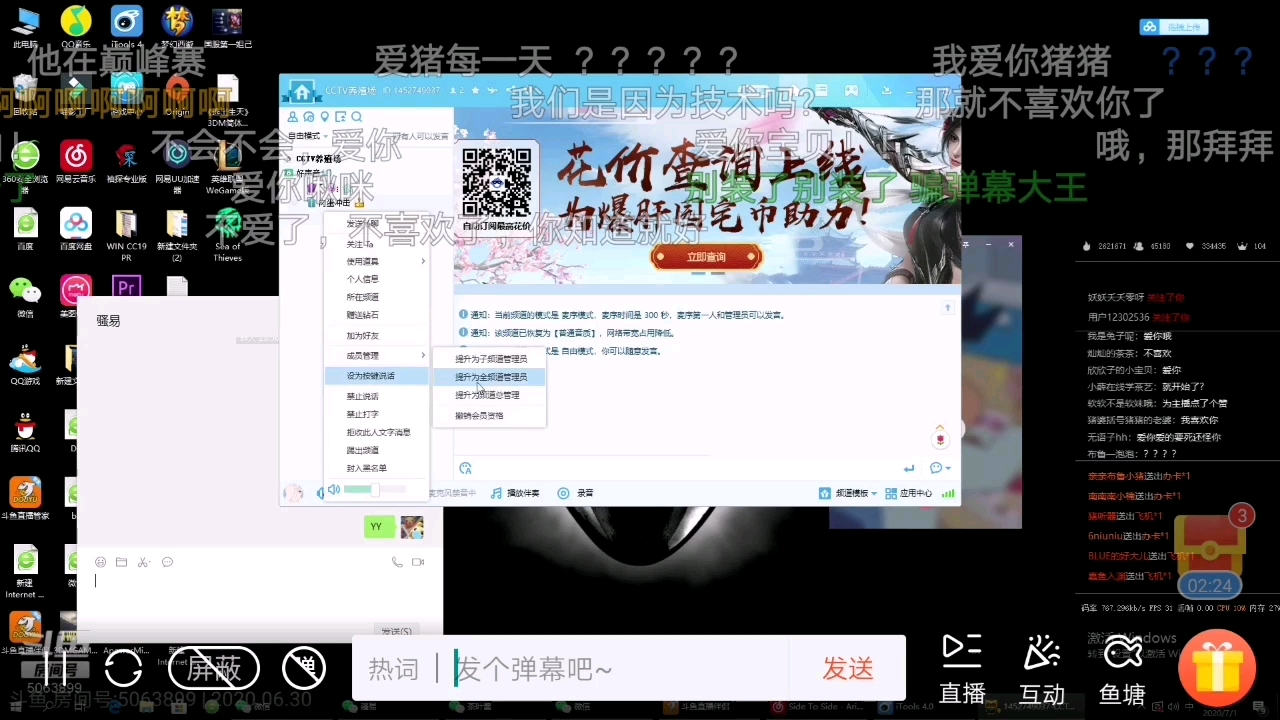
Task: Click the WeChat message typing area
Action: (x=260, y=597)
